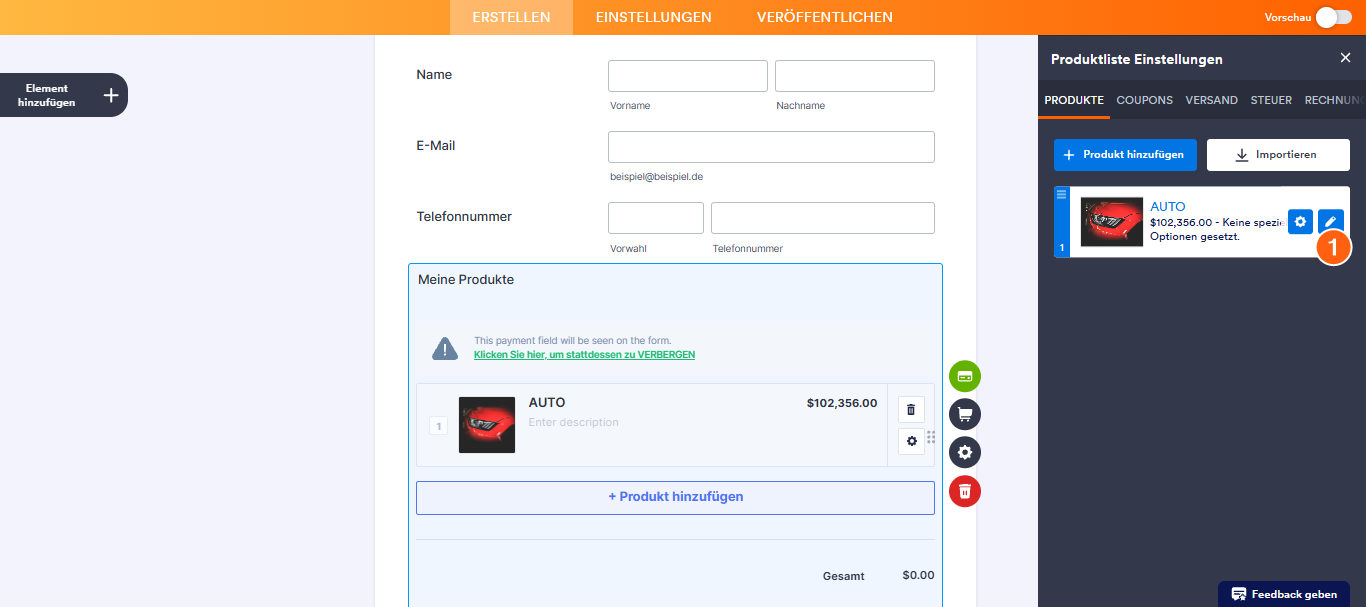Click the shopping cart icon beside the product field

(x=965, y=414)
